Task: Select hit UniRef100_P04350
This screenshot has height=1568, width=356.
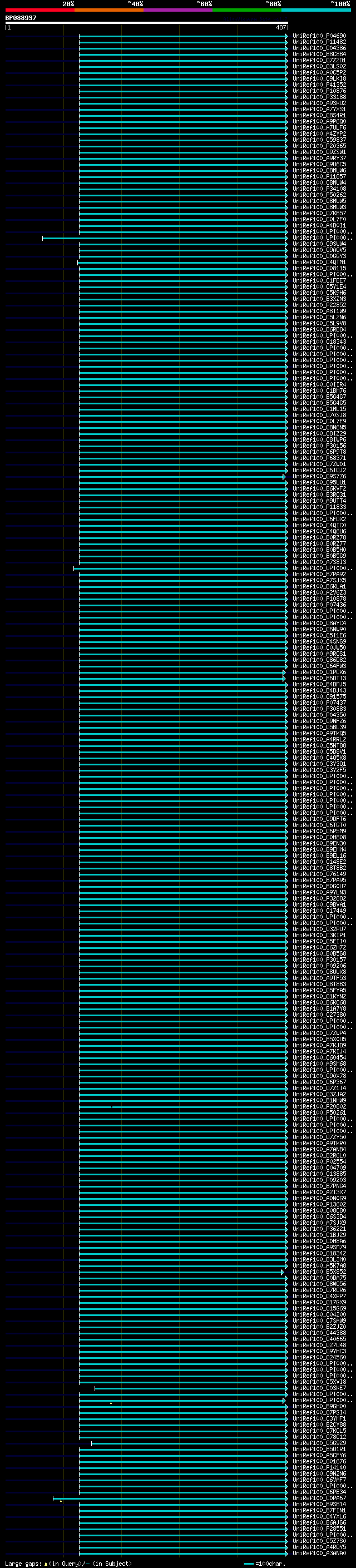Action: point(319,715)
